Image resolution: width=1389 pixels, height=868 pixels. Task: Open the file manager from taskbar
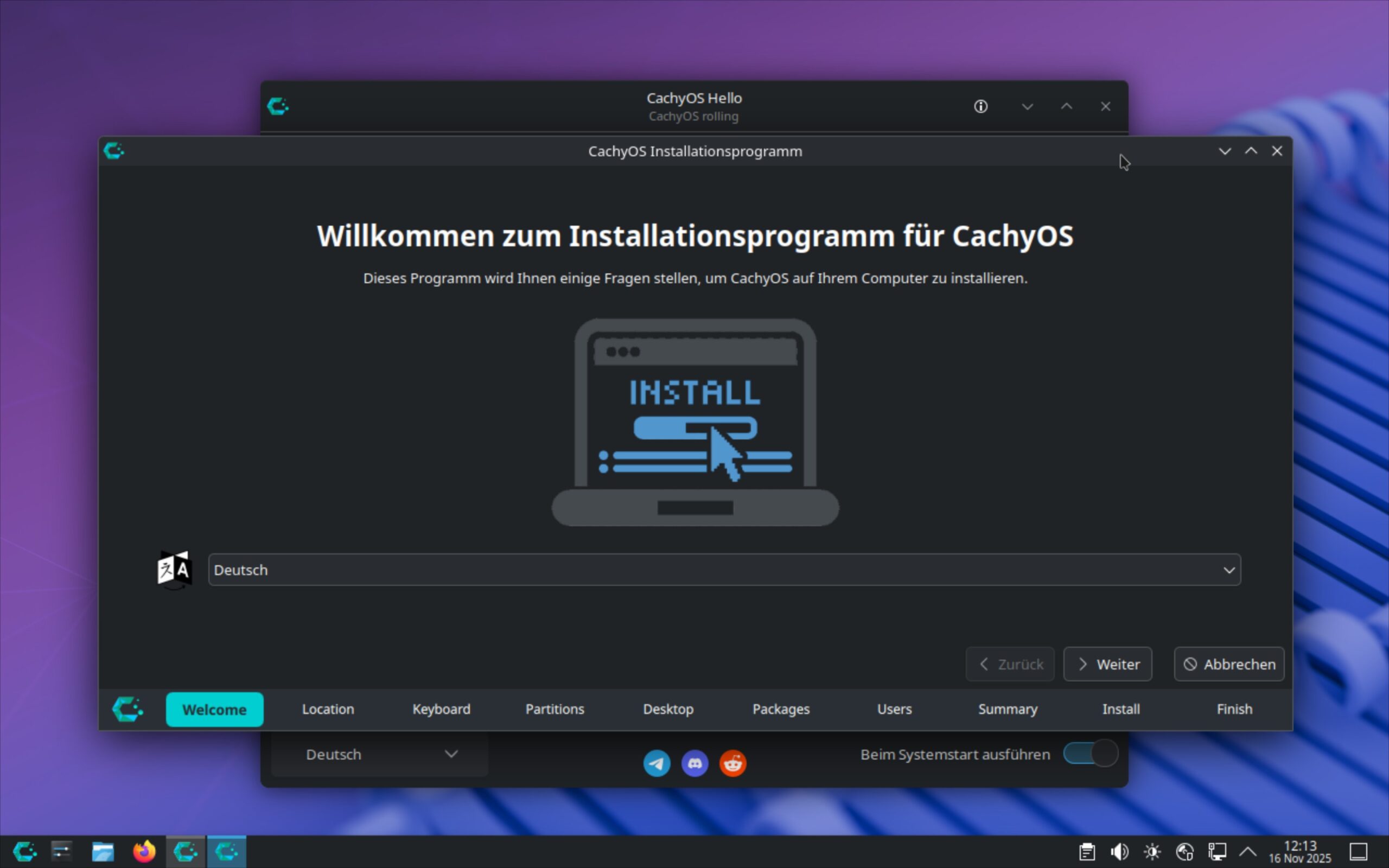click(x=103, y=851)
